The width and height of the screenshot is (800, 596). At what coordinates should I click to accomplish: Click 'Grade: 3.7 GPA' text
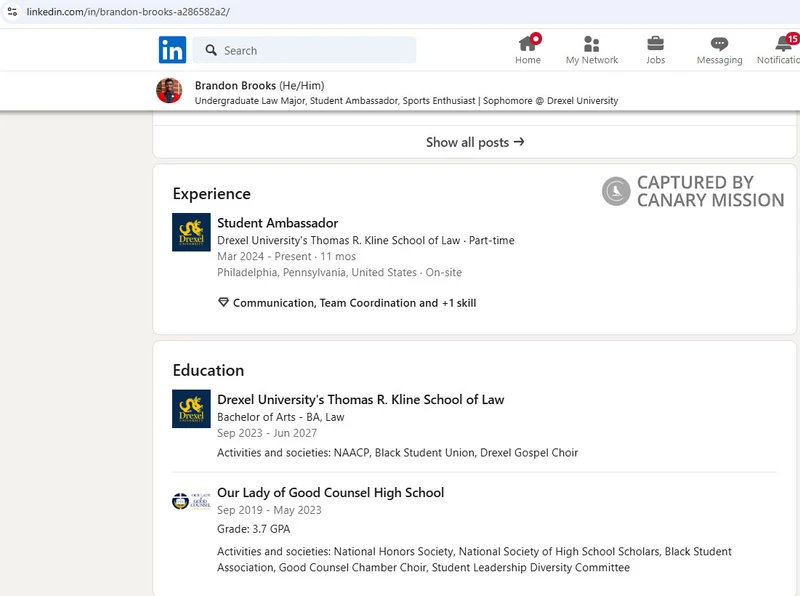(x=254, y=529)
